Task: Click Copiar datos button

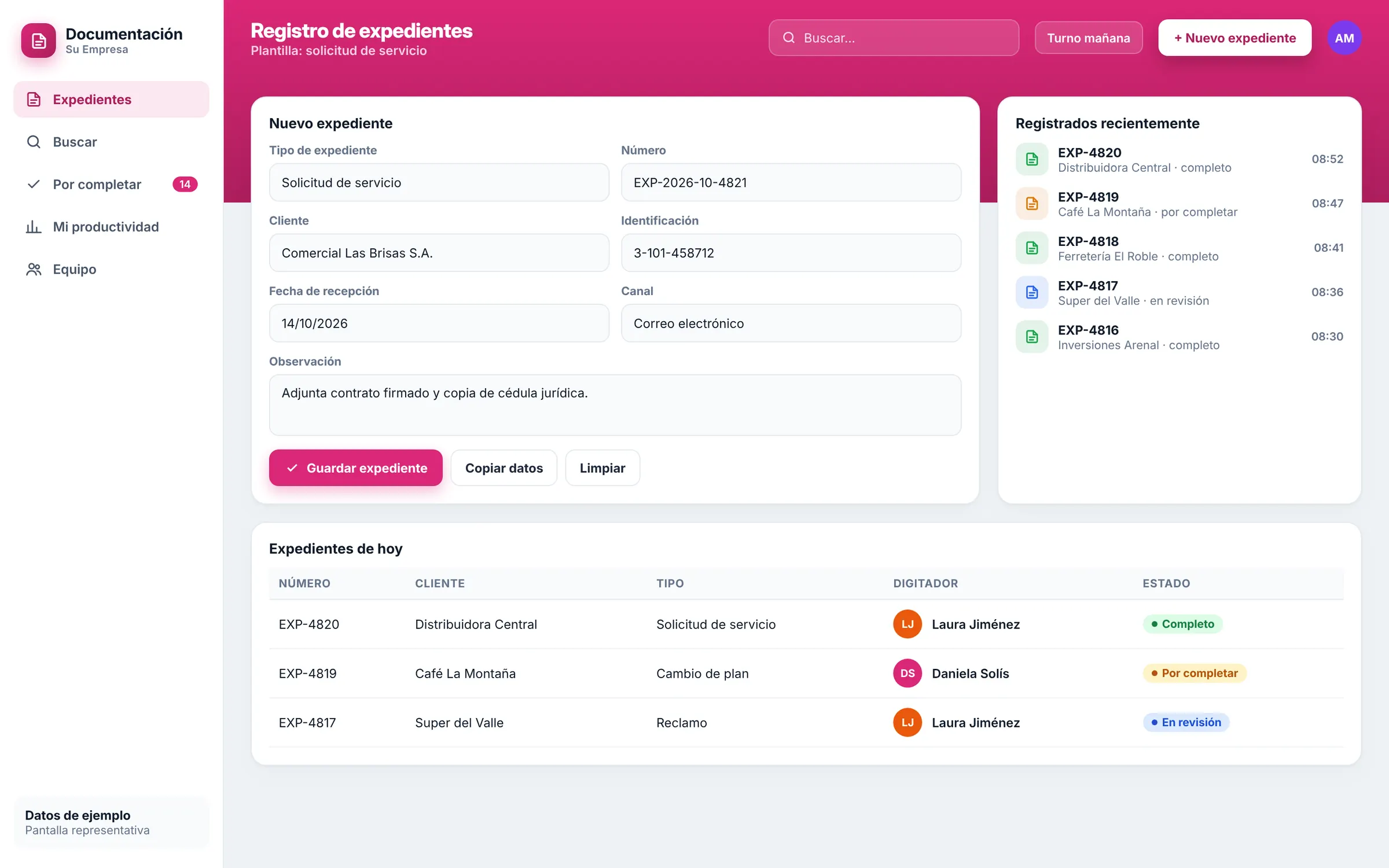Action: click(504, 468)
